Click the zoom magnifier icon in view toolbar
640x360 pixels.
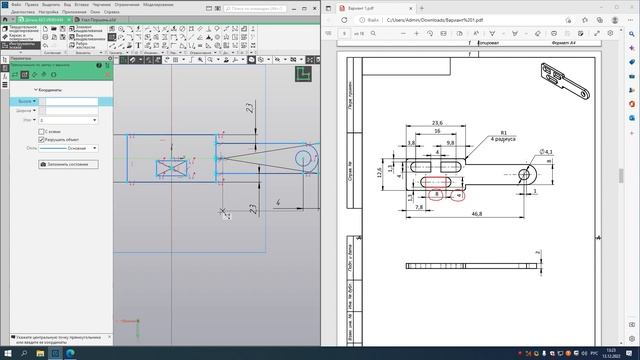[210, 60]
